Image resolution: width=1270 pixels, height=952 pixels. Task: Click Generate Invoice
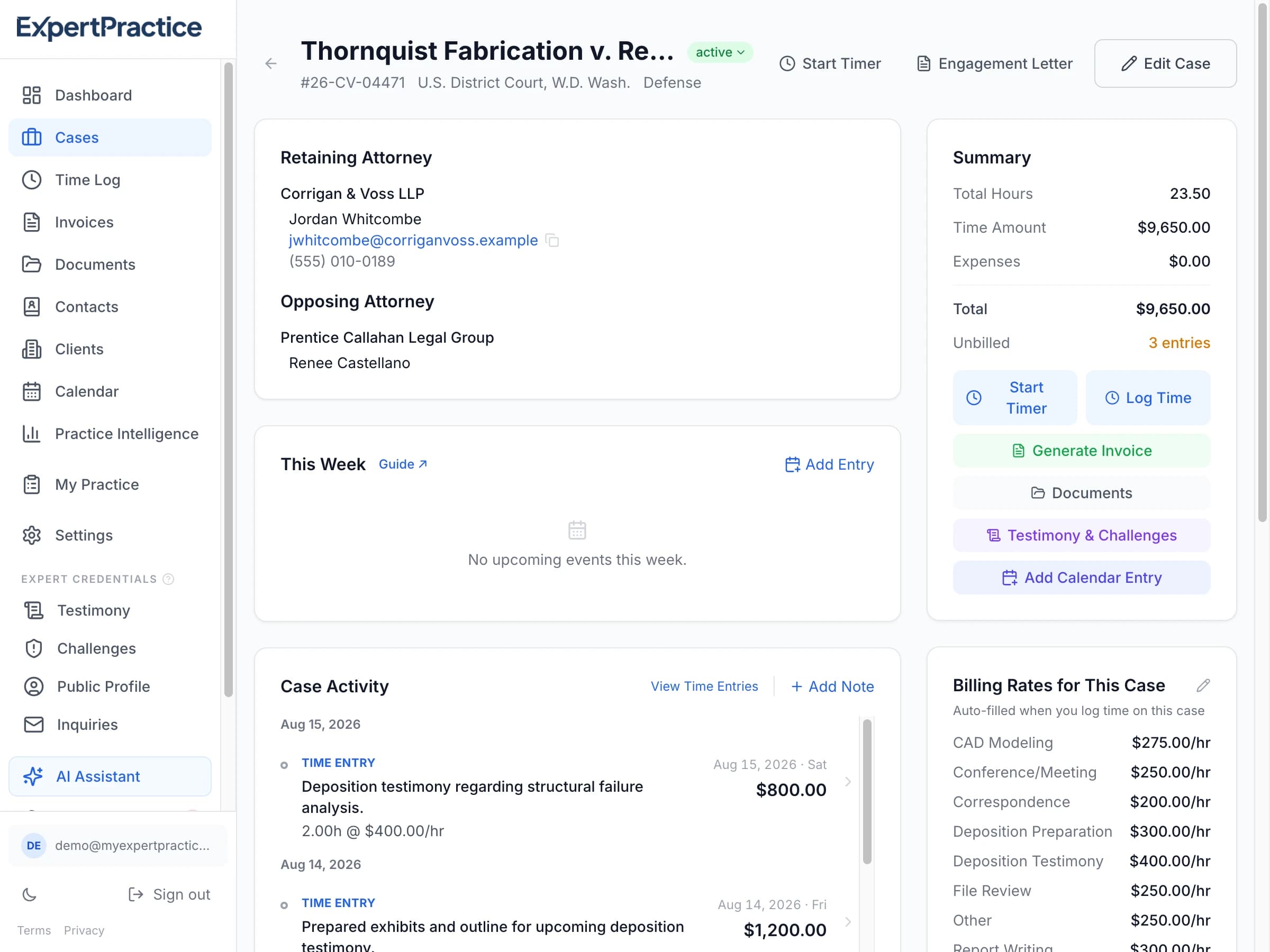(x=1082, y=451)
